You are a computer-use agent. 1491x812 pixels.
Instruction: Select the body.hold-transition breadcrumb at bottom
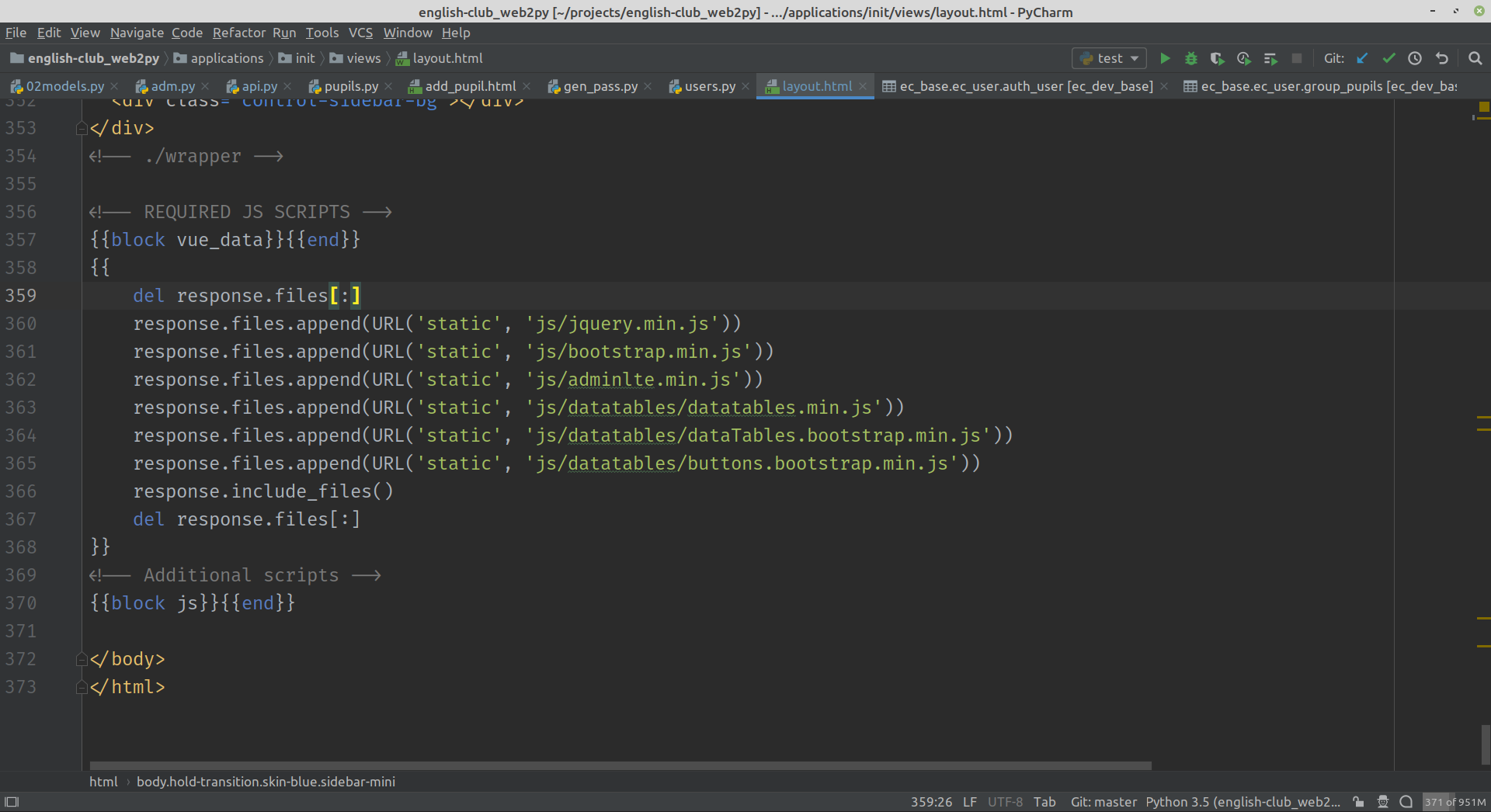[266, 782]
